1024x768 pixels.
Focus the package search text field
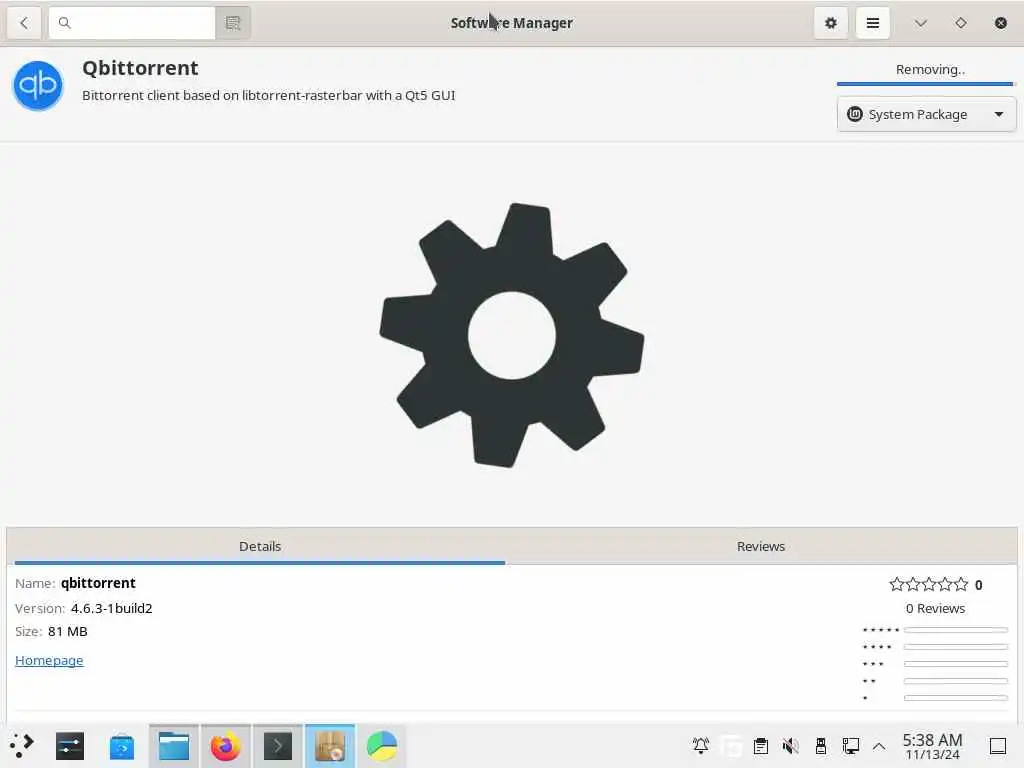[x=133, y=23]
